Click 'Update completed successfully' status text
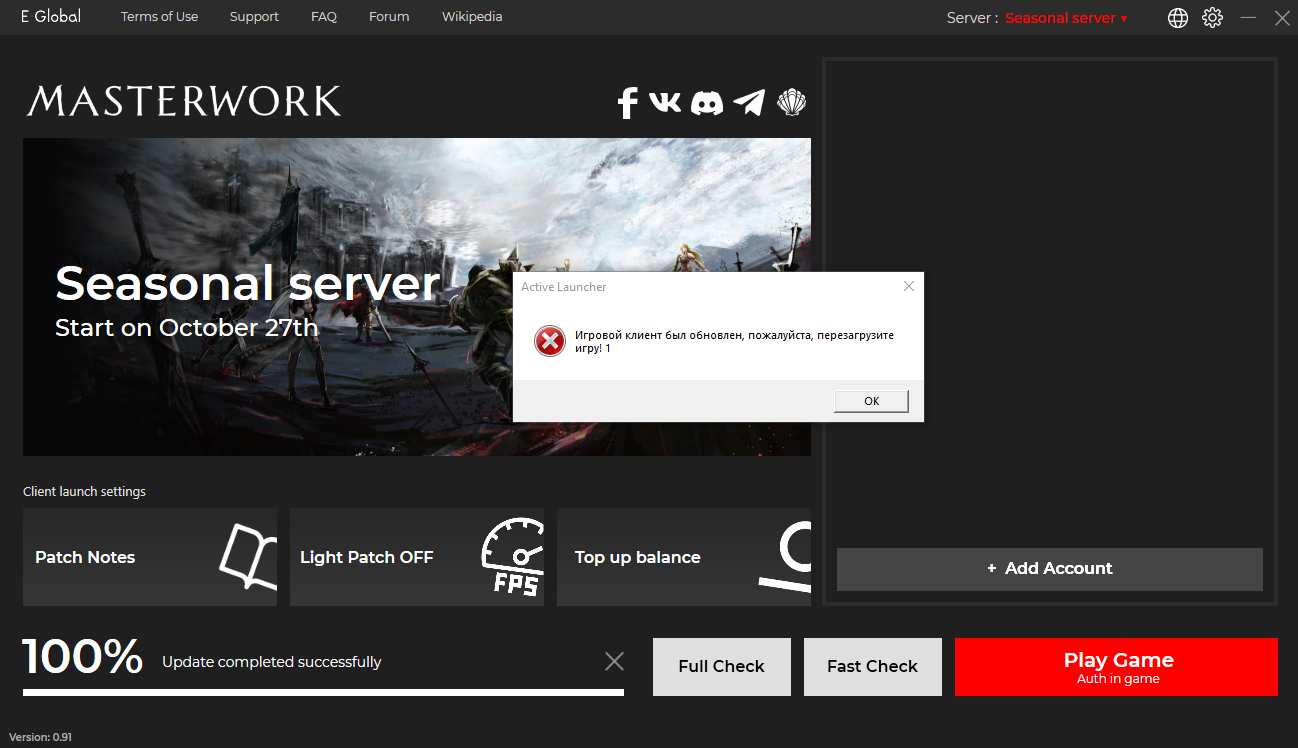The image size is (1298, 748). click(272, 662)
